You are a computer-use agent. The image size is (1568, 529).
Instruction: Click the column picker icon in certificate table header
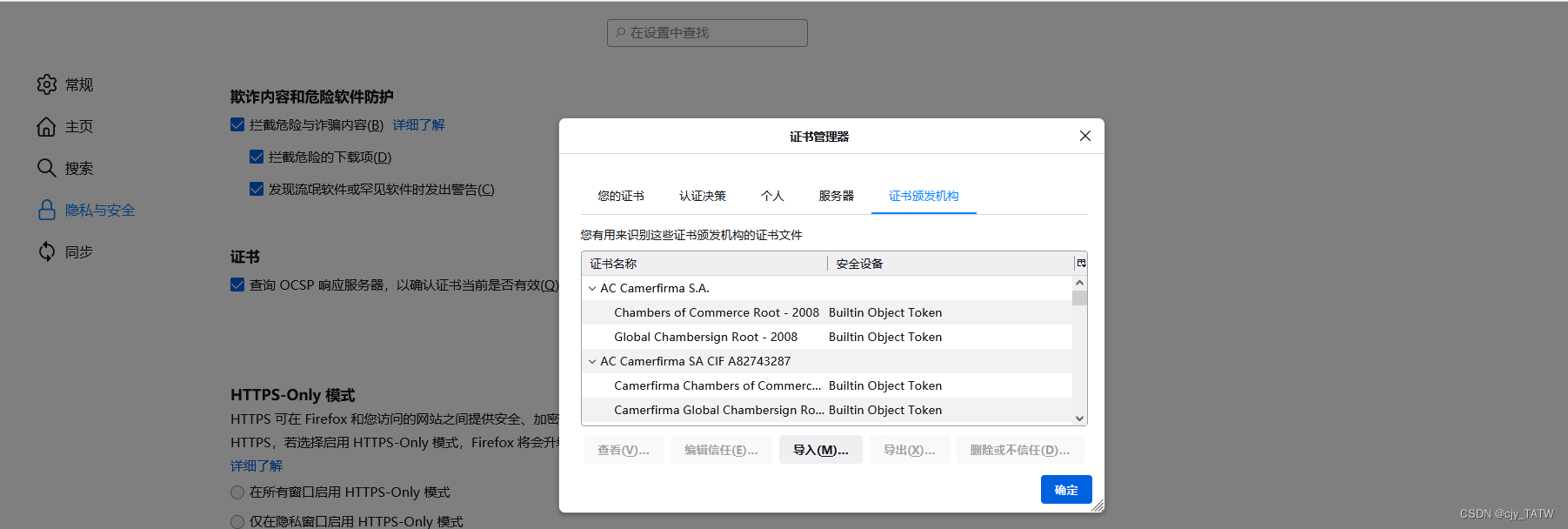1081,263
